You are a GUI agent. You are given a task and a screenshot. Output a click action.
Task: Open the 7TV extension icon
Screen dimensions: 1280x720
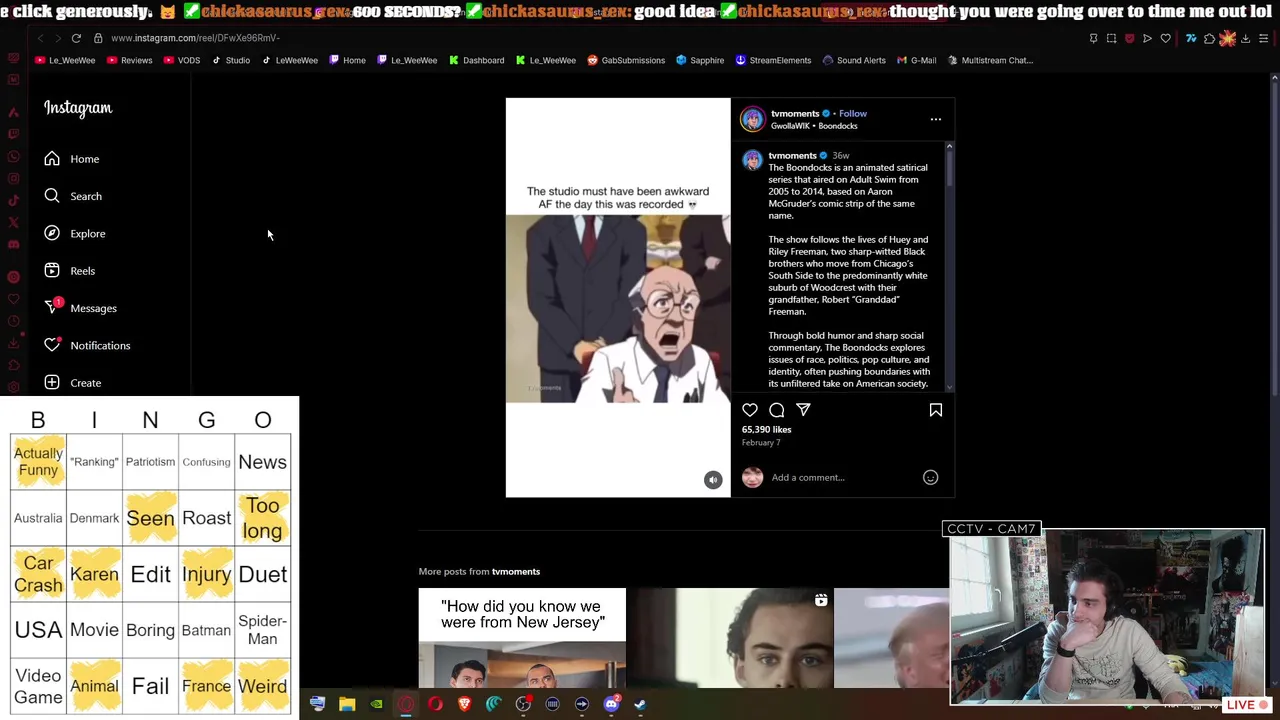pyautogui.click(x=1191, y=39)
